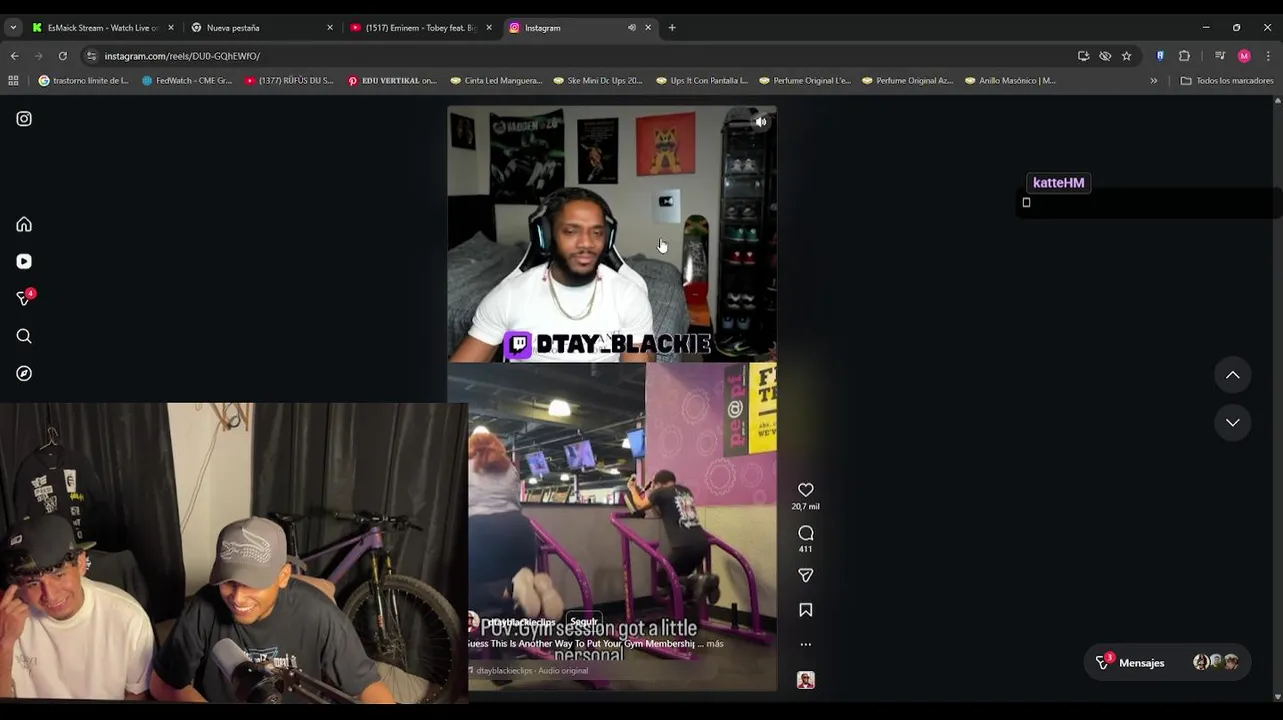
Task: Open Instagram home via logo icon
Action: click(x=24, y=119)
